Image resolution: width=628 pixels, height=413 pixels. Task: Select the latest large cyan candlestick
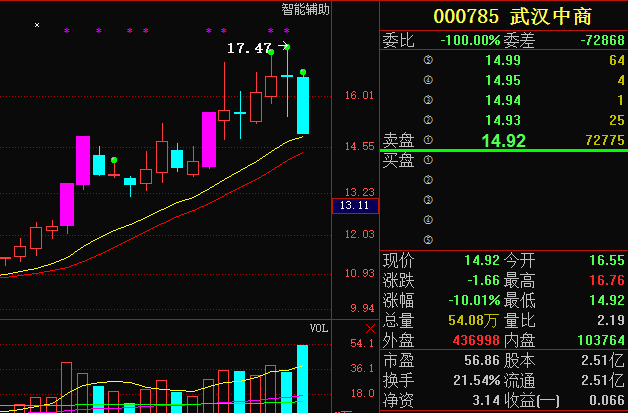coord(303,105)
